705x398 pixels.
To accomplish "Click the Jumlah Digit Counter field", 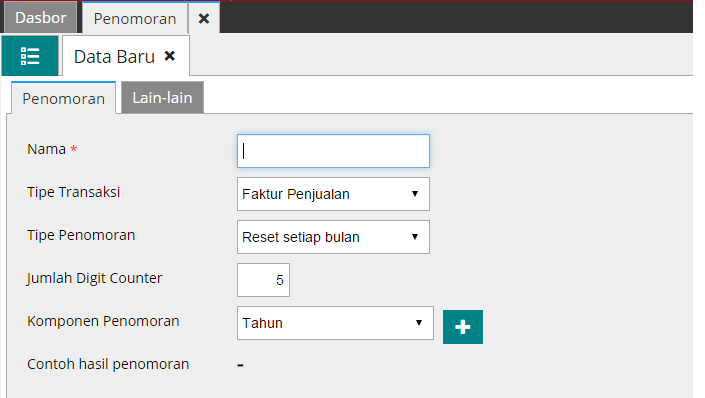I will tap(263, 280).
